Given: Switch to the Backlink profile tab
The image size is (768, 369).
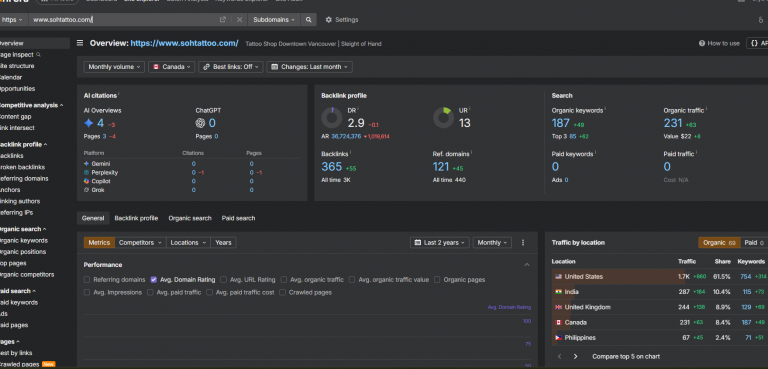Looking at the screenshot, I should tap(136, 218).
